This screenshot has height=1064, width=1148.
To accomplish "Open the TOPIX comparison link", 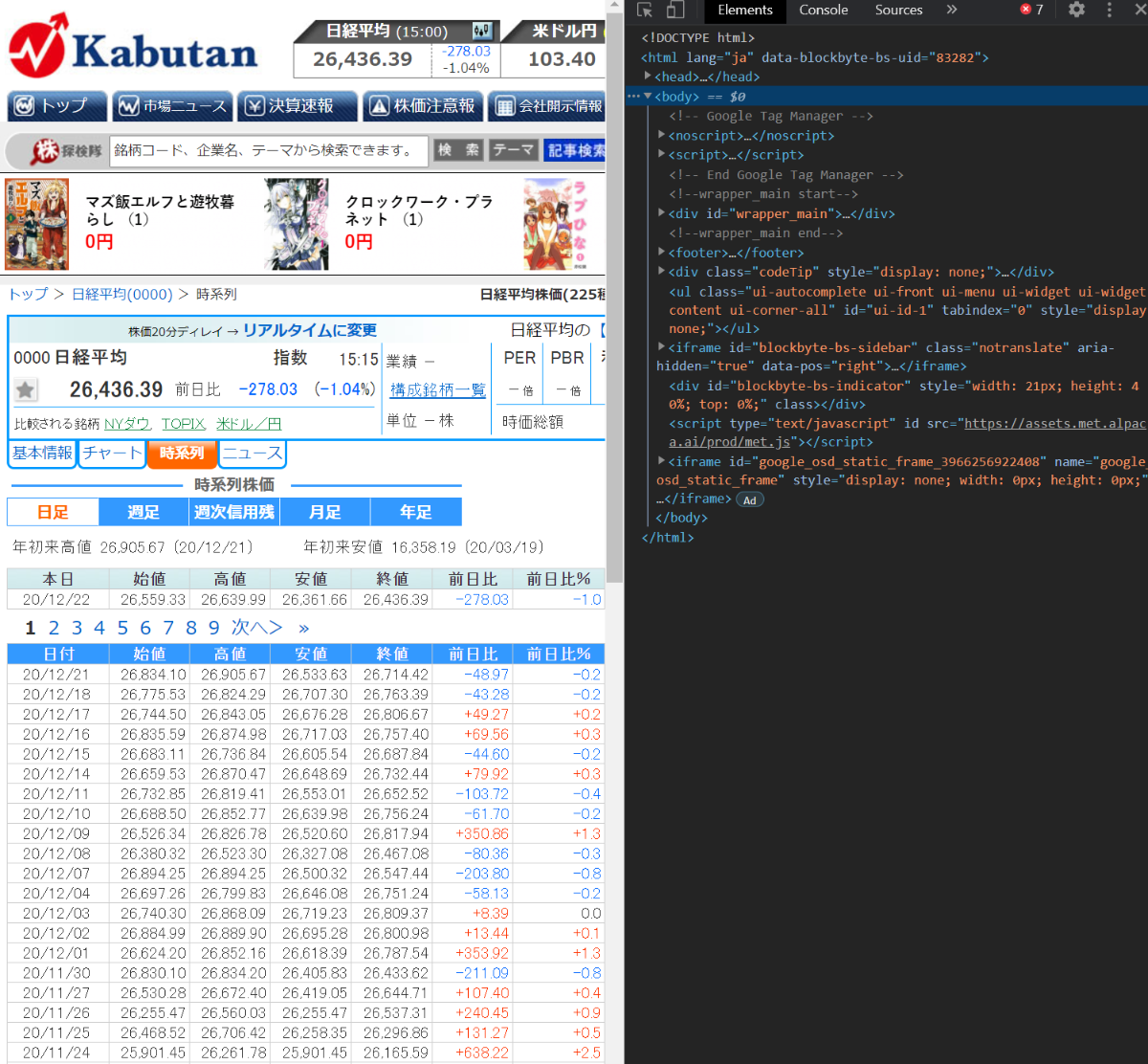I will pyautogui.click(x=184, y=424).
